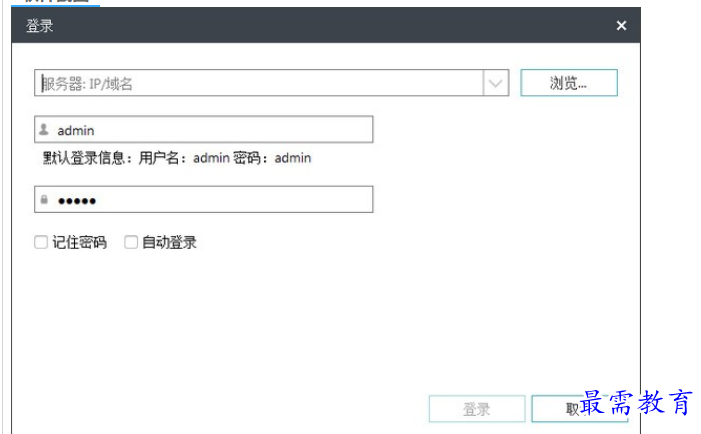Screen dimensions: 701x434
Task: Click the default login info hint text
Action: 177,158
